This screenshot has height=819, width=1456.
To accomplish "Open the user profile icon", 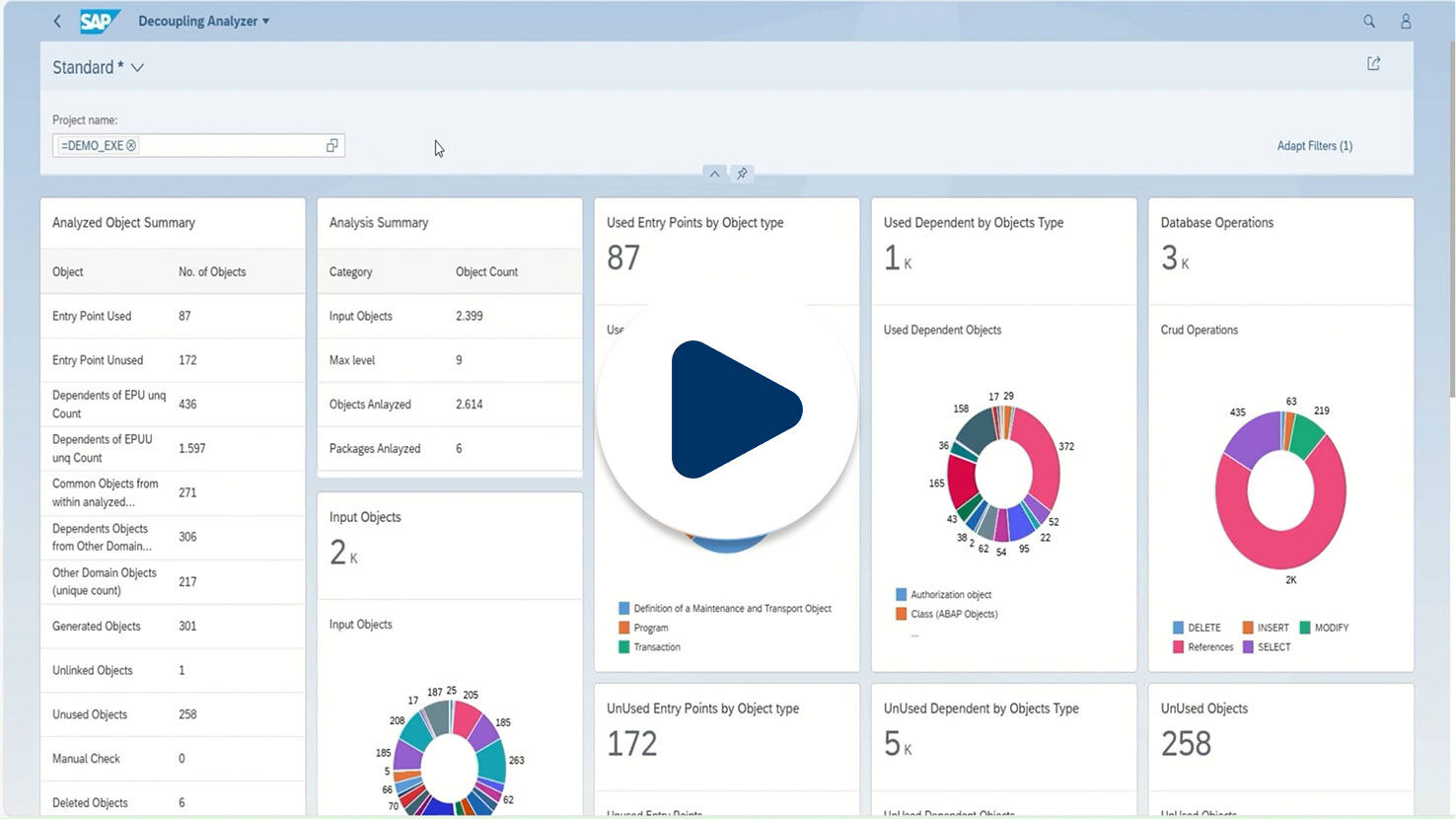I will tap(1406, 21).
